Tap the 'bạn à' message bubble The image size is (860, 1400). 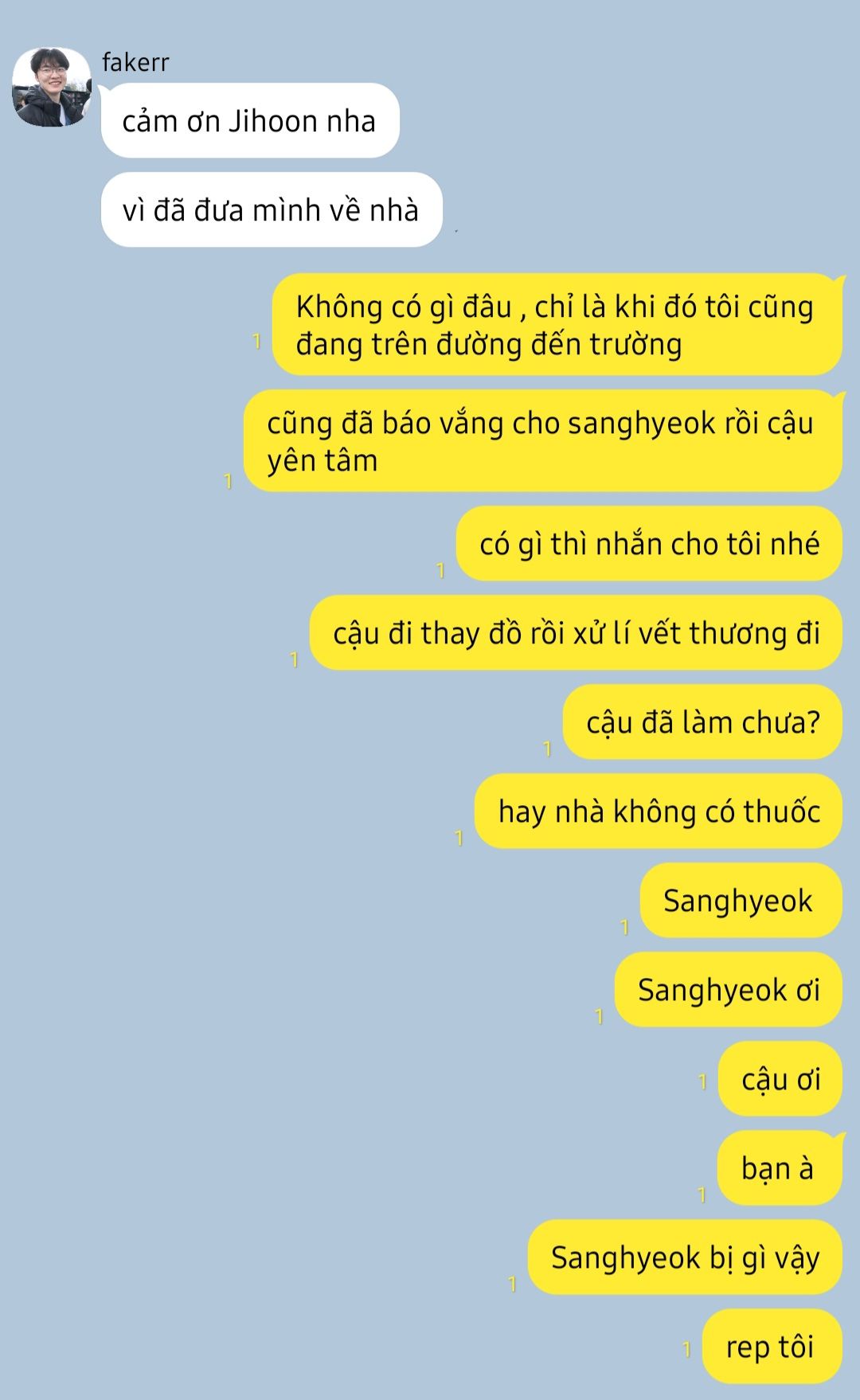click(780, 1168)
